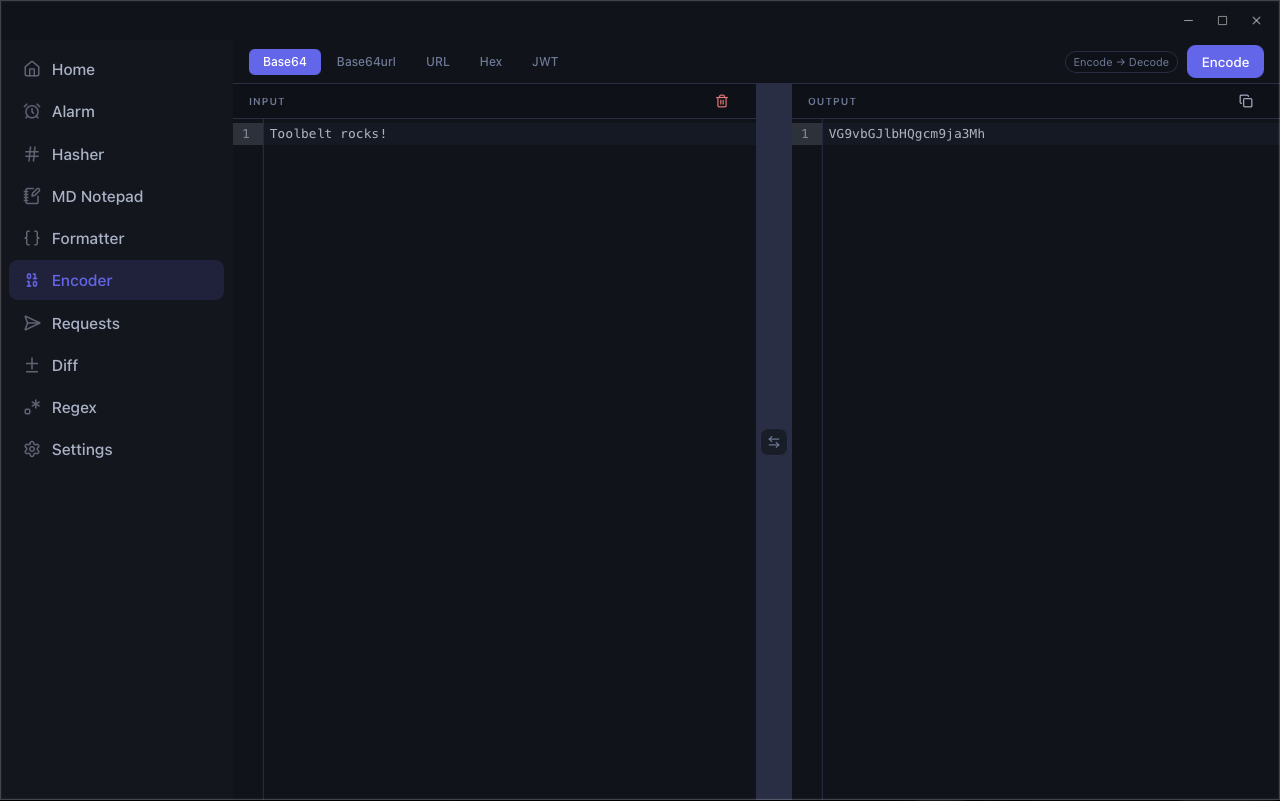This screenshot has height=801, width=1280.
Task: Select the Formatter tool
Action: point(88,238)
